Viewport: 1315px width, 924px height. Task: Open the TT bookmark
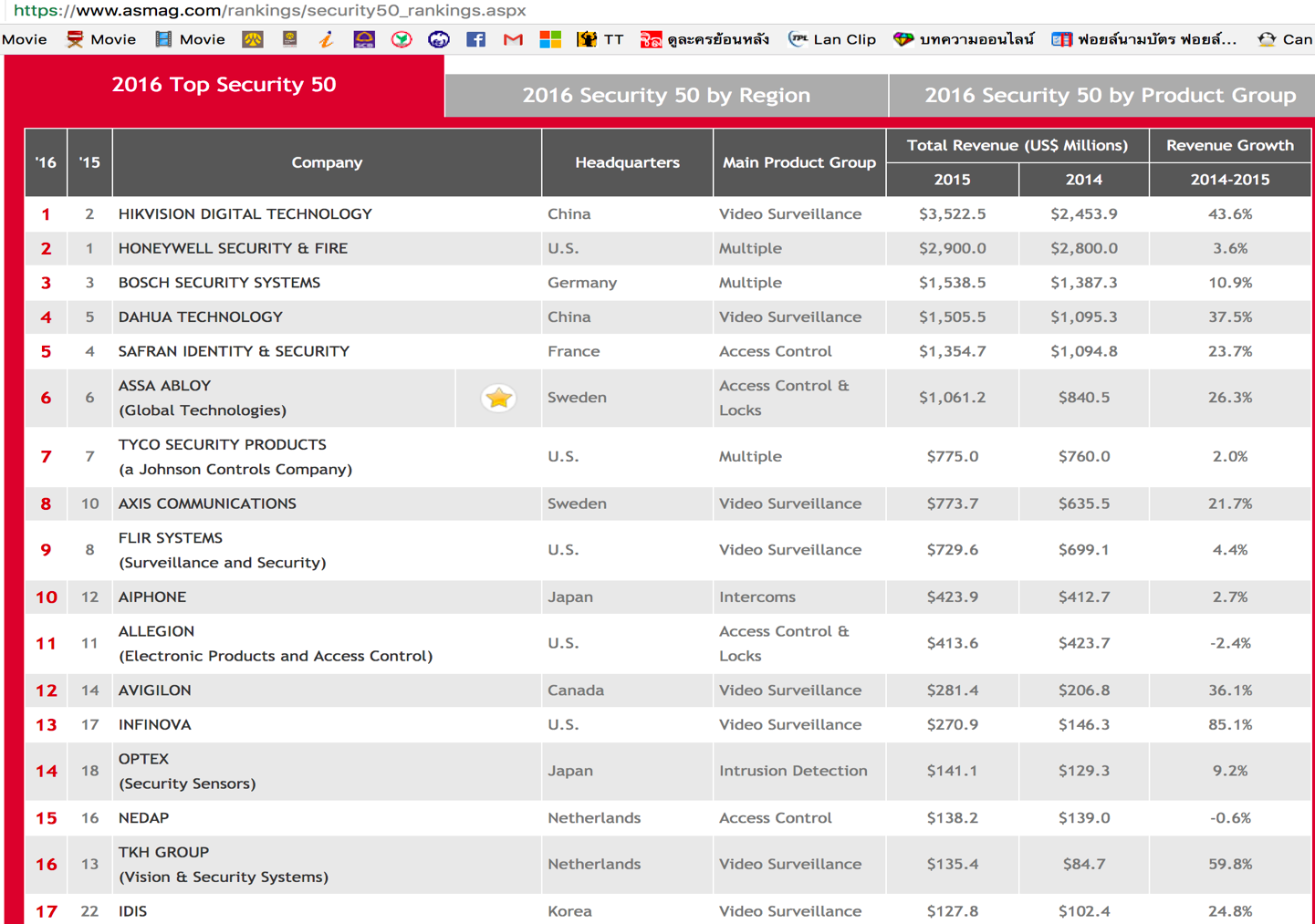pyautogui.click(x=600, y=39)
